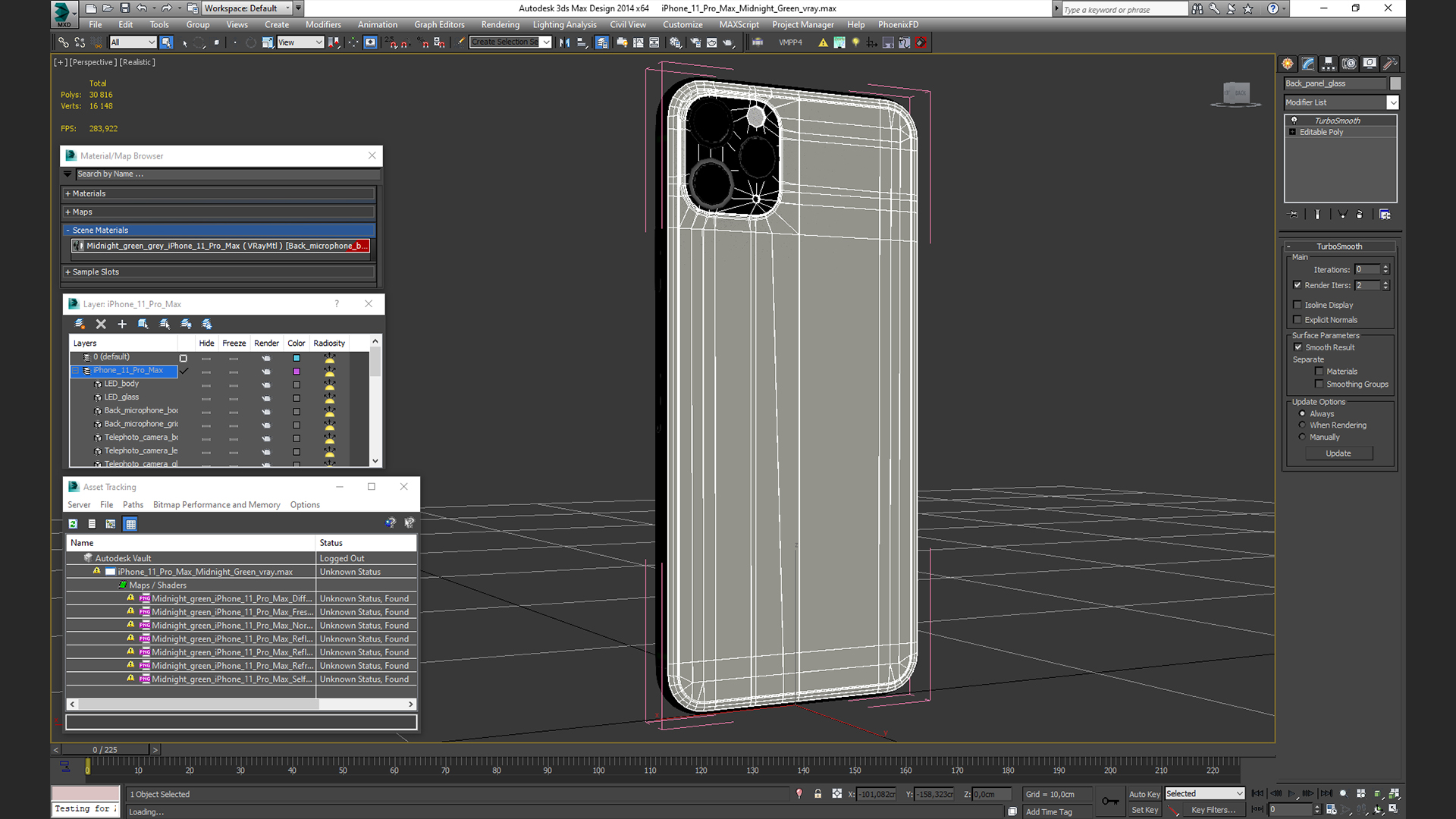Screen dimensions: 1456x819
Task: Enable the Isoline Display checkbox
Action: tap(1298, 305)
